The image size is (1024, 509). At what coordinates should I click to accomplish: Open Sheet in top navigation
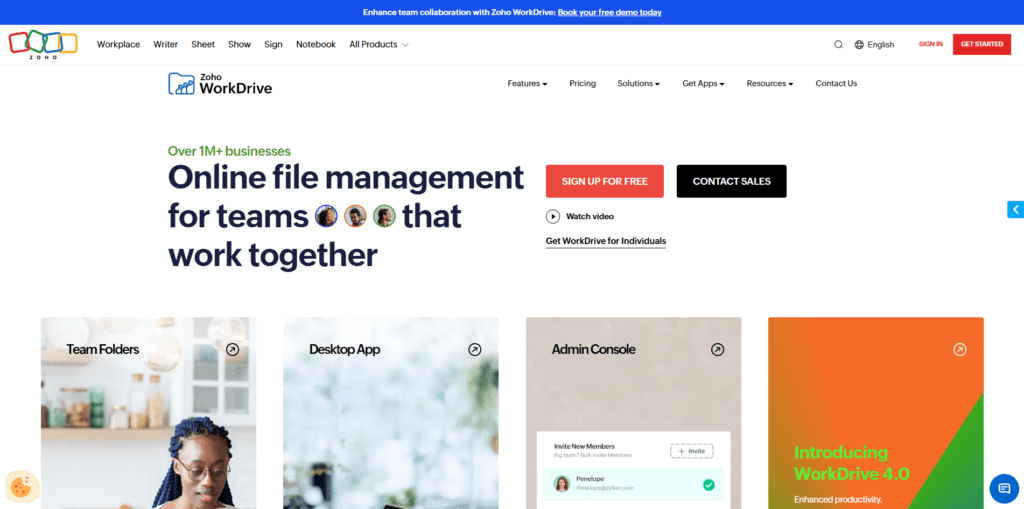point(202,44)
